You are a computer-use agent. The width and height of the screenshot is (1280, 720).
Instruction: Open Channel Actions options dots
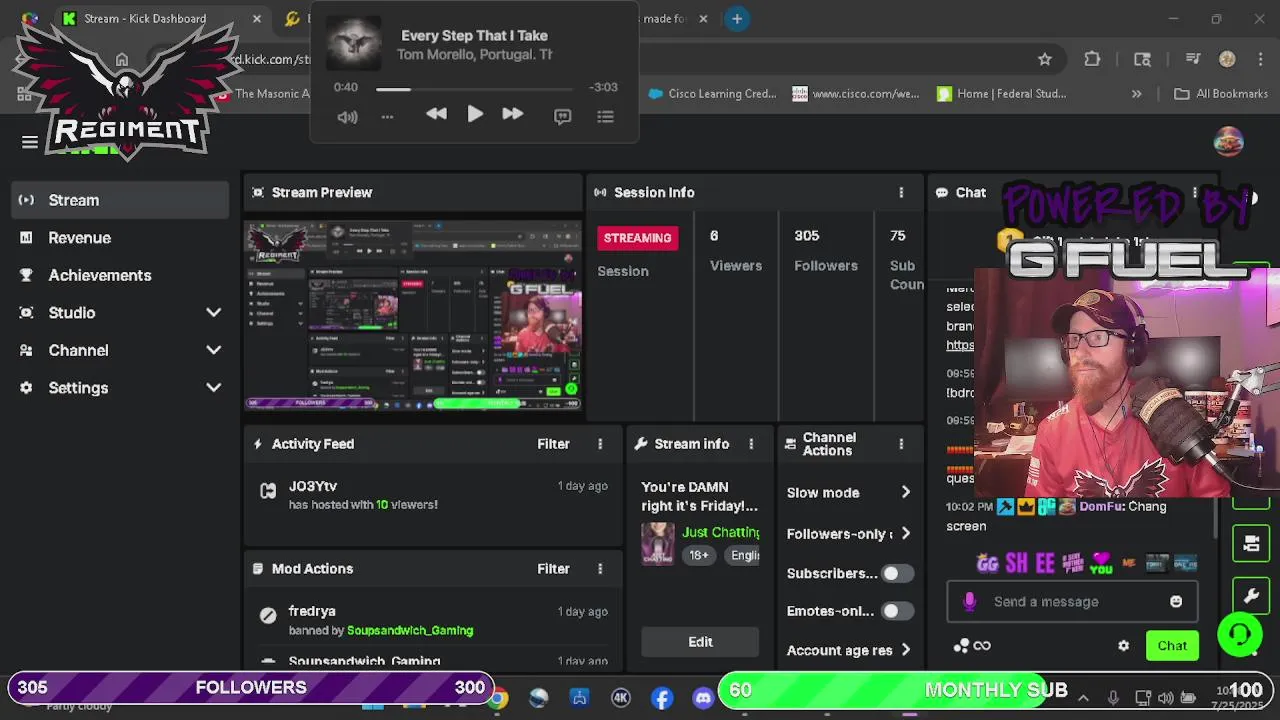tap(901, 444)
